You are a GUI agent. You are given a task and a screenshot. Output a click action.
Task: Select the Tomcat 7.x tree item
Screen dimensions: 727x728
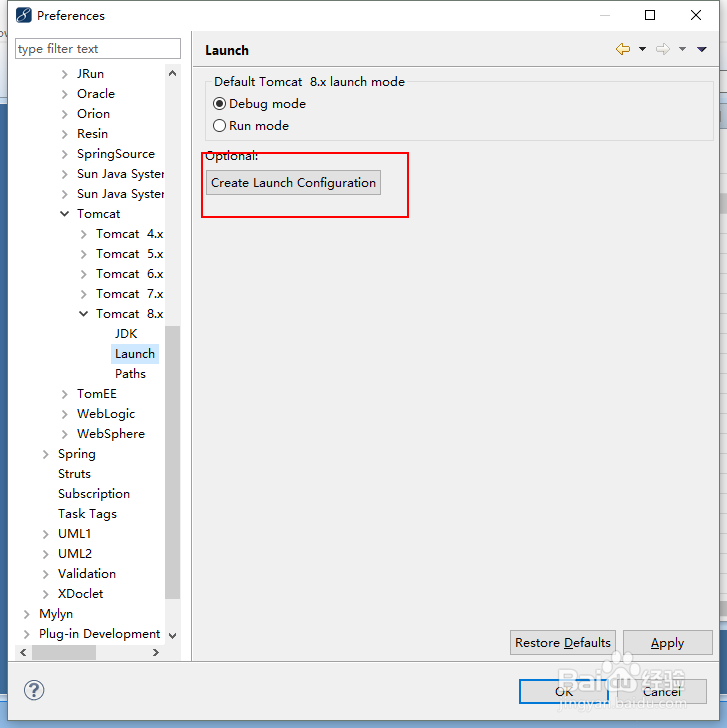click(130, 294)
